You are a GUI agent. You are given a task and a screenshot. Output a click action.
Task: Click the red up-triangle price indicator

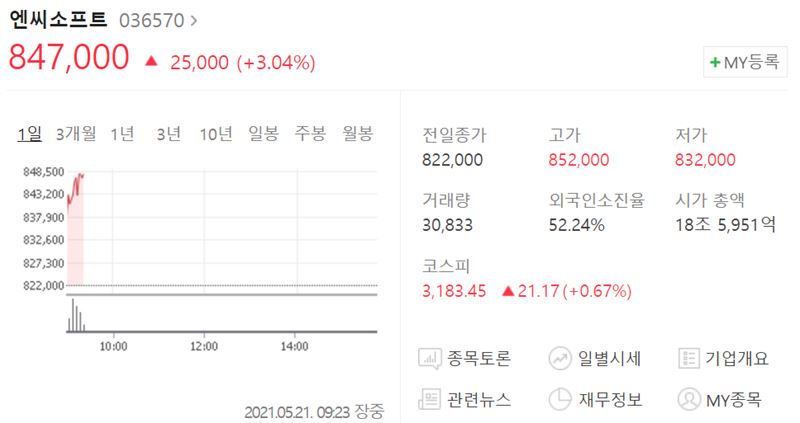(151, 61)
